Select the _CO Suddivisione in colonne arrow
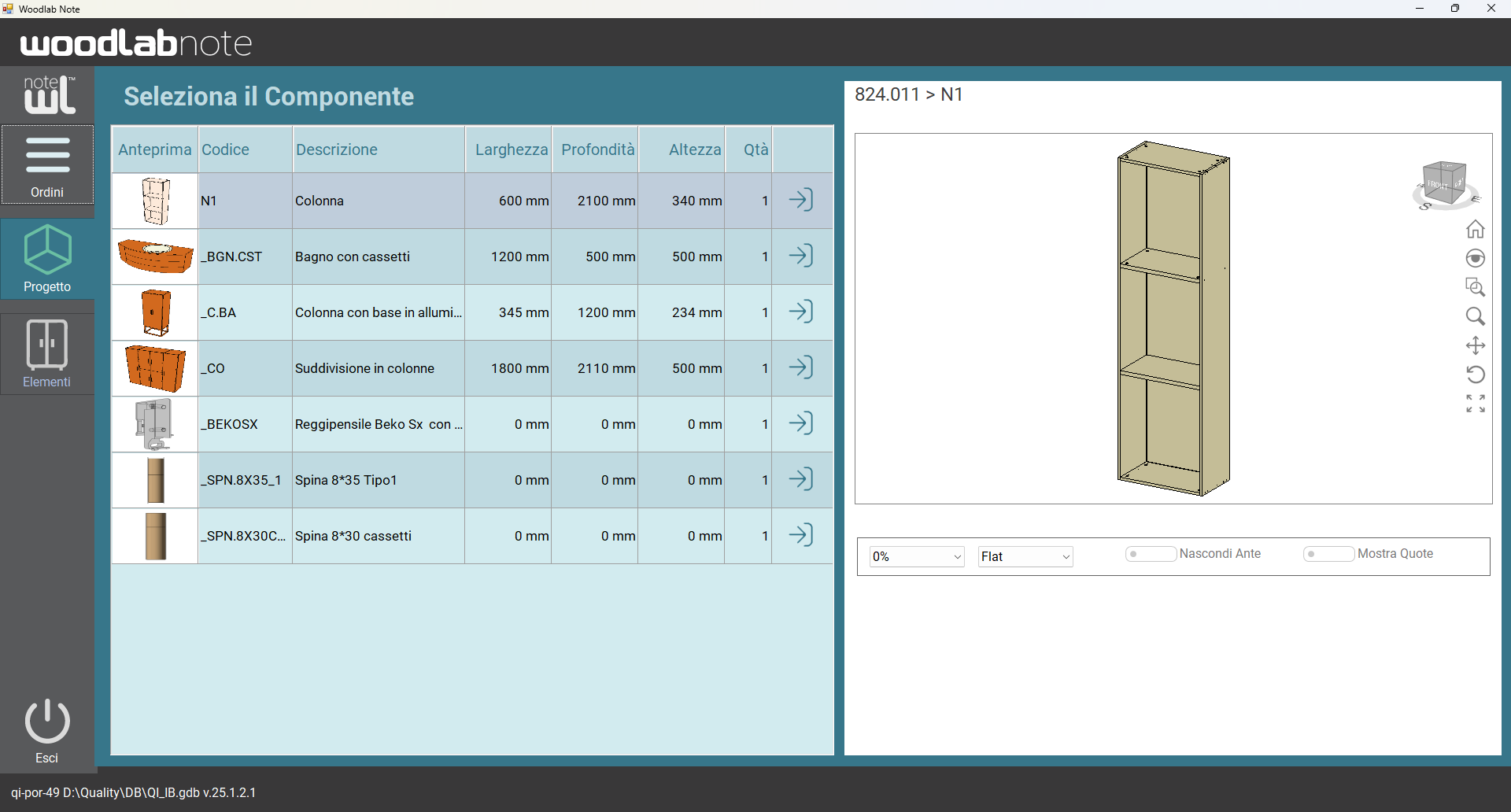Viewport: 1511px width, 812px height. (801, 367)
